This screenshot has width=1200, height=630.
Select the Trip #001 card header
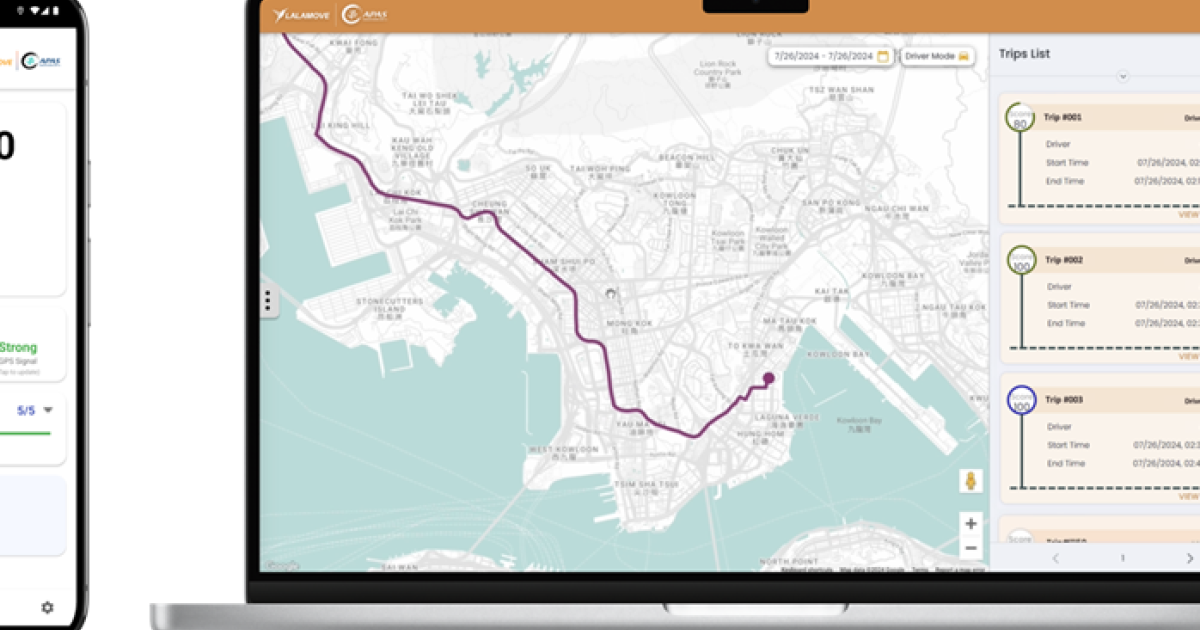[1116, 117]
